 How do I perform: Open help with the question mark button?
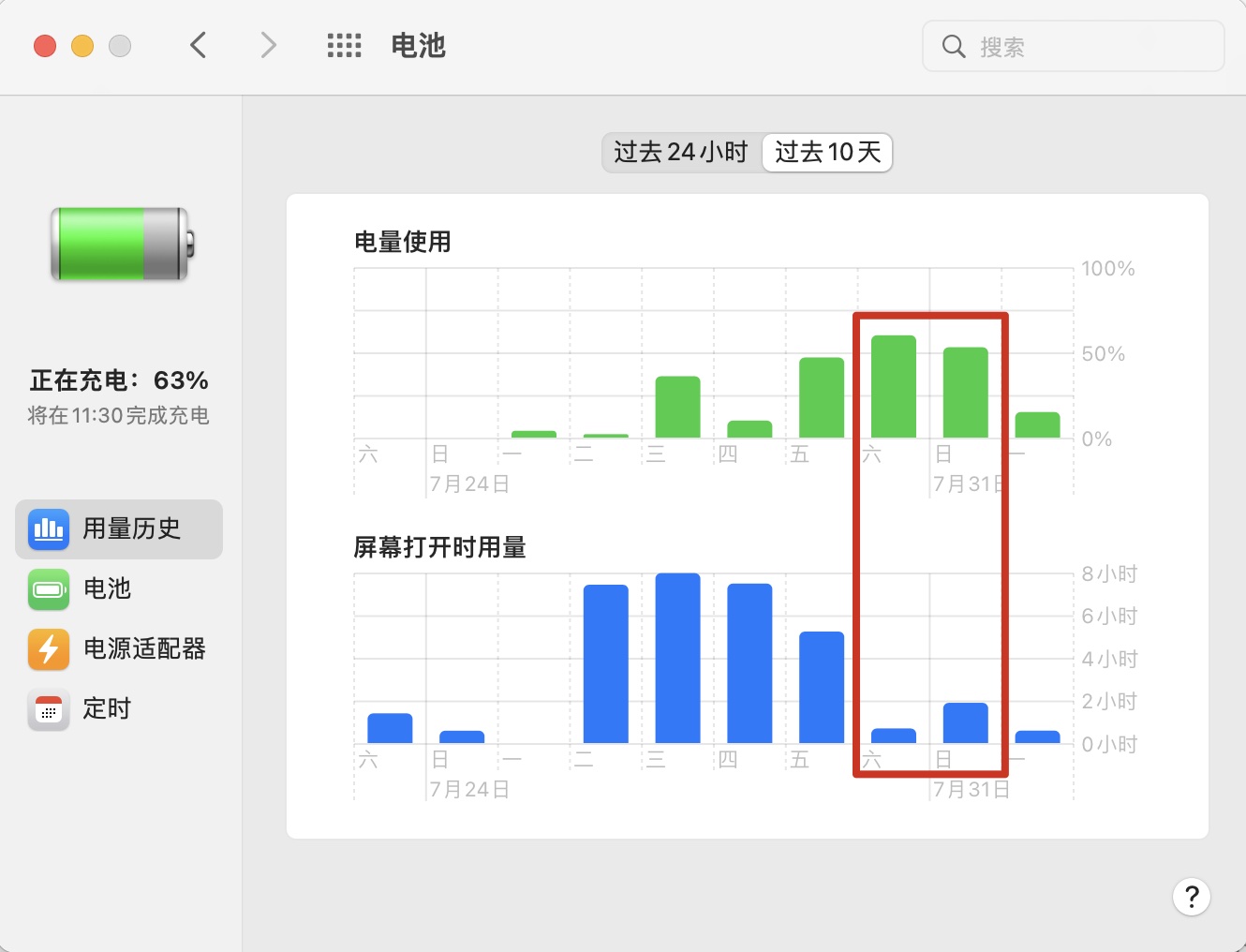[1191, 897]
